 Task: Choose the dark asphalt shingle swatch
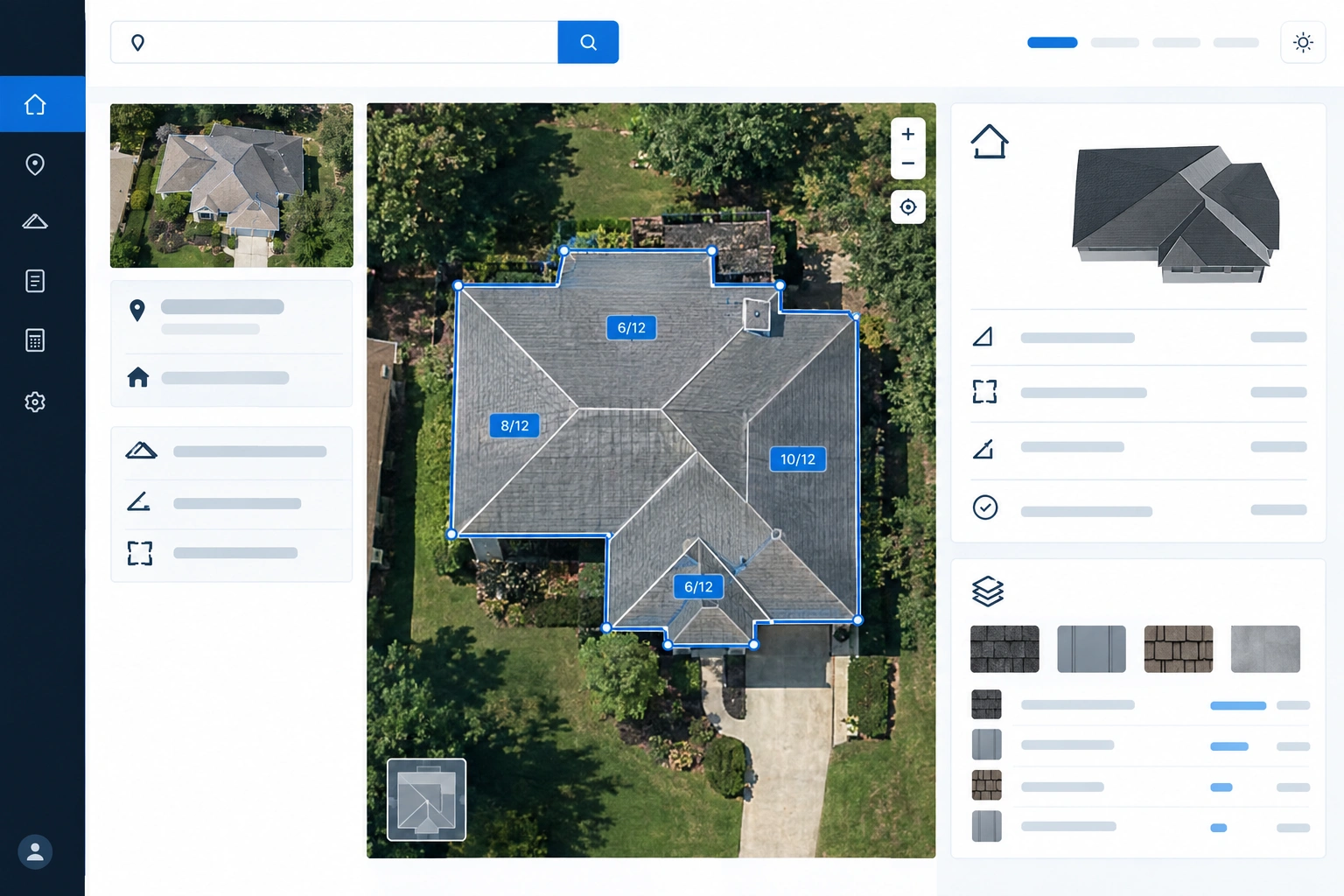tap(1004, 649)
